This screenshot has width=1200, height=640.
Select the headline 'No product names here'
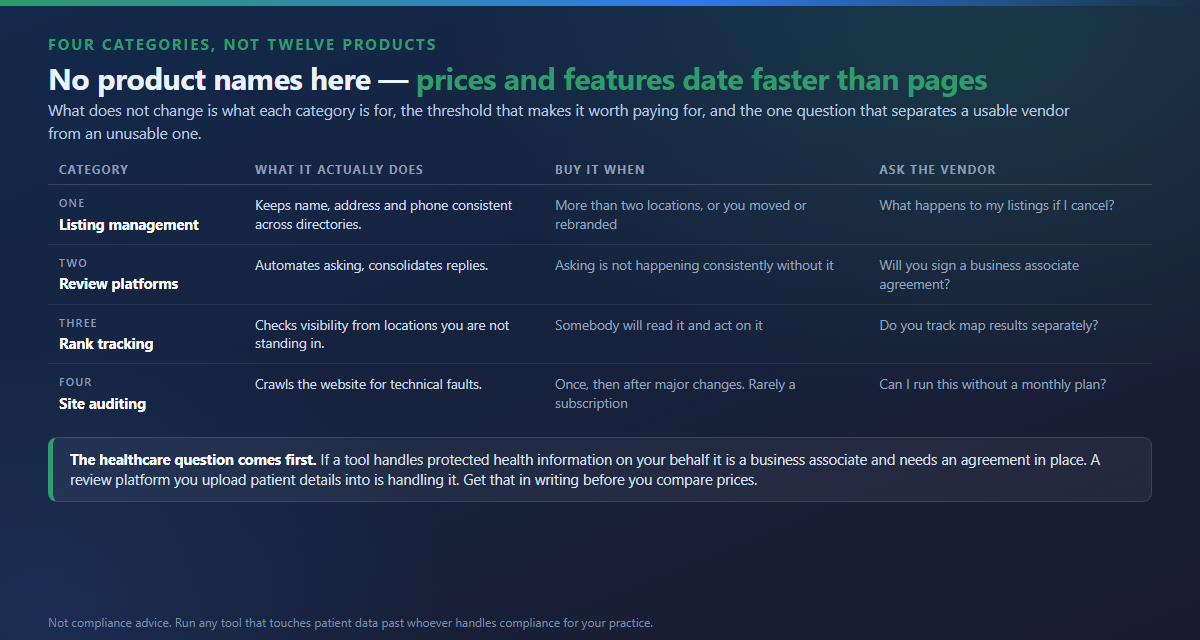click(x=209, y=80)
